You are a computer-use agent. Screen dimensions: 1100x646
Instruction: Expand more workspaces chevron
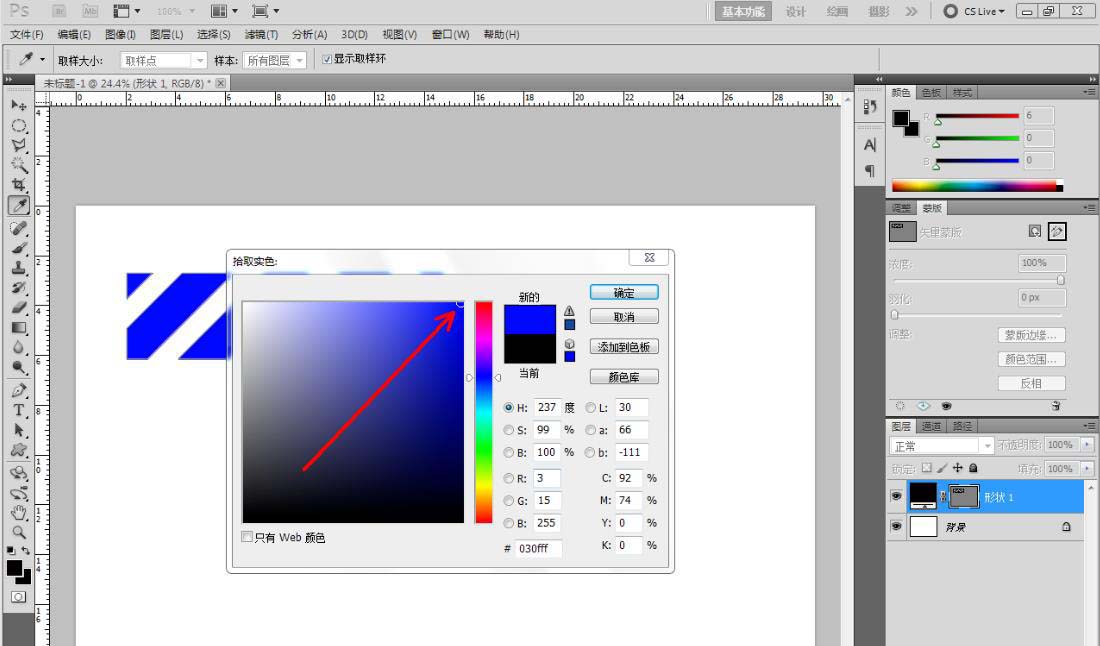click(911, 11)
